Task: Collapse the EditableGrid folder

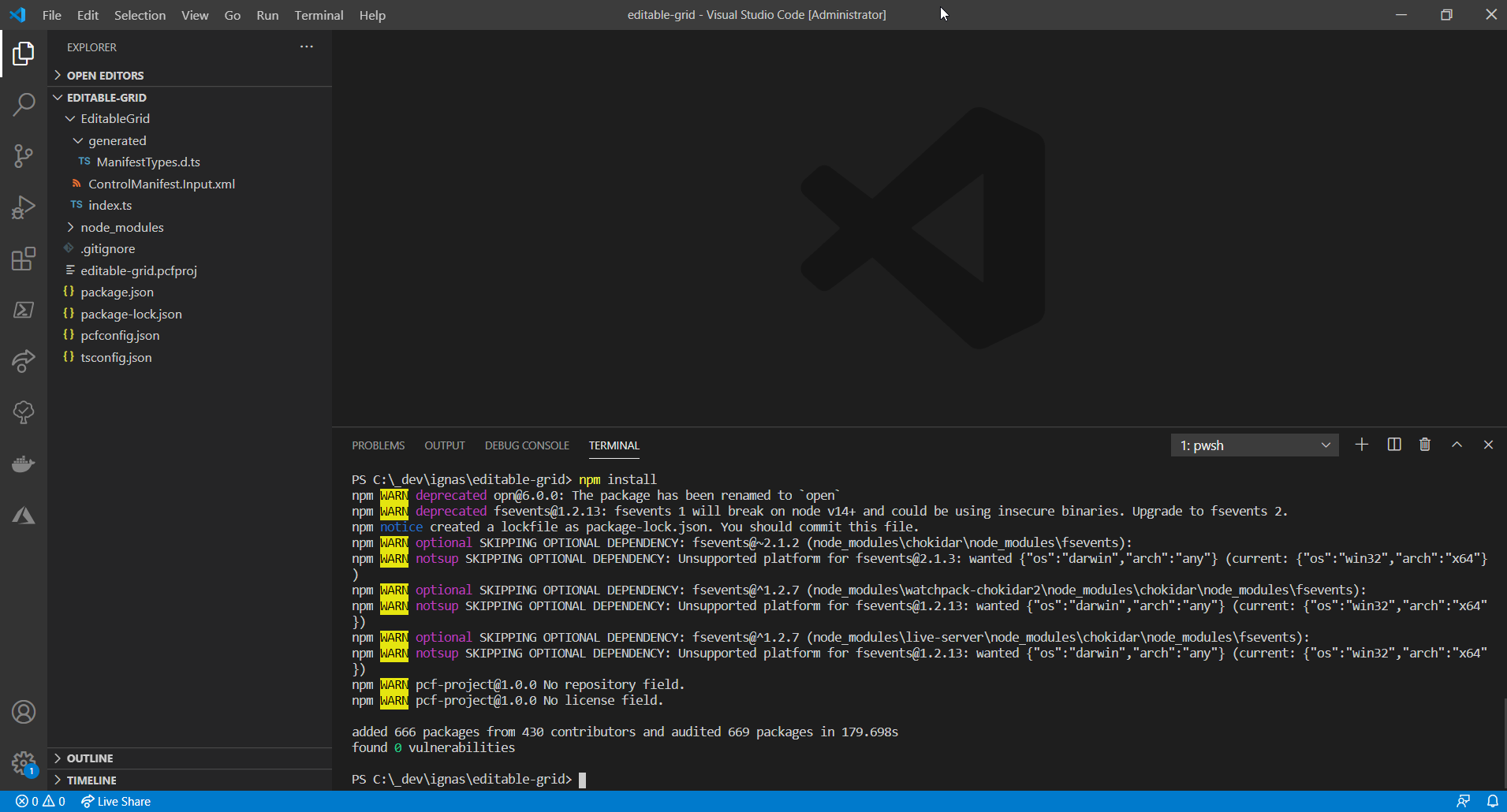Action: coord(189,118)
